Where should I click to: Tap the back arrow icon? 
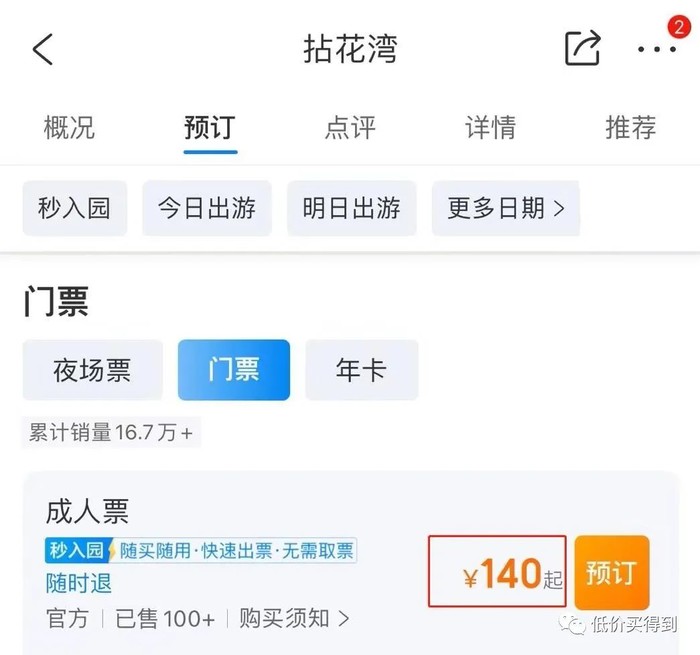click(x=43, y=48)
